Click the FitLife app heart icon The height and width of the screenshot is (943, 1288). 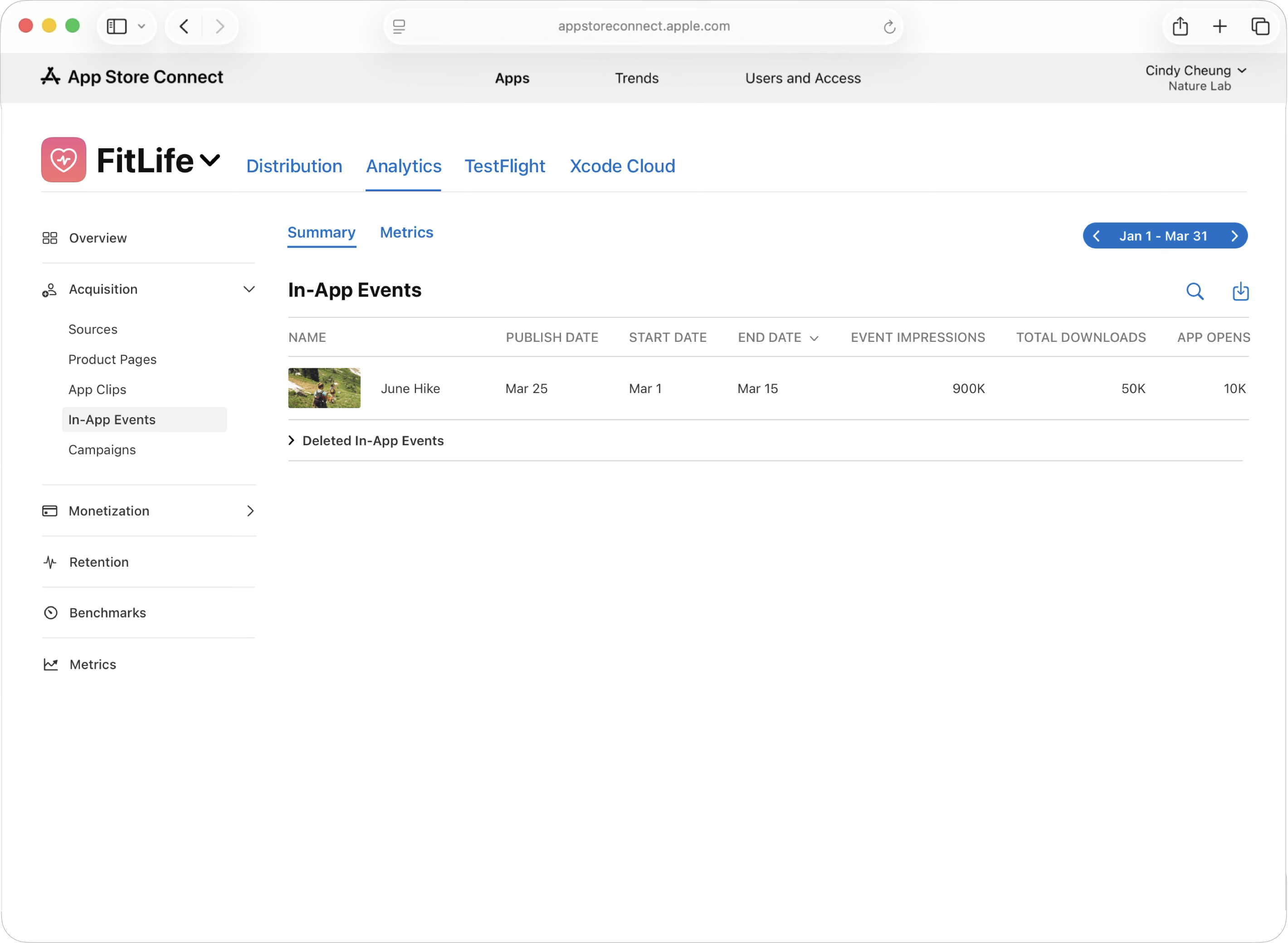(x=63, y=160)
